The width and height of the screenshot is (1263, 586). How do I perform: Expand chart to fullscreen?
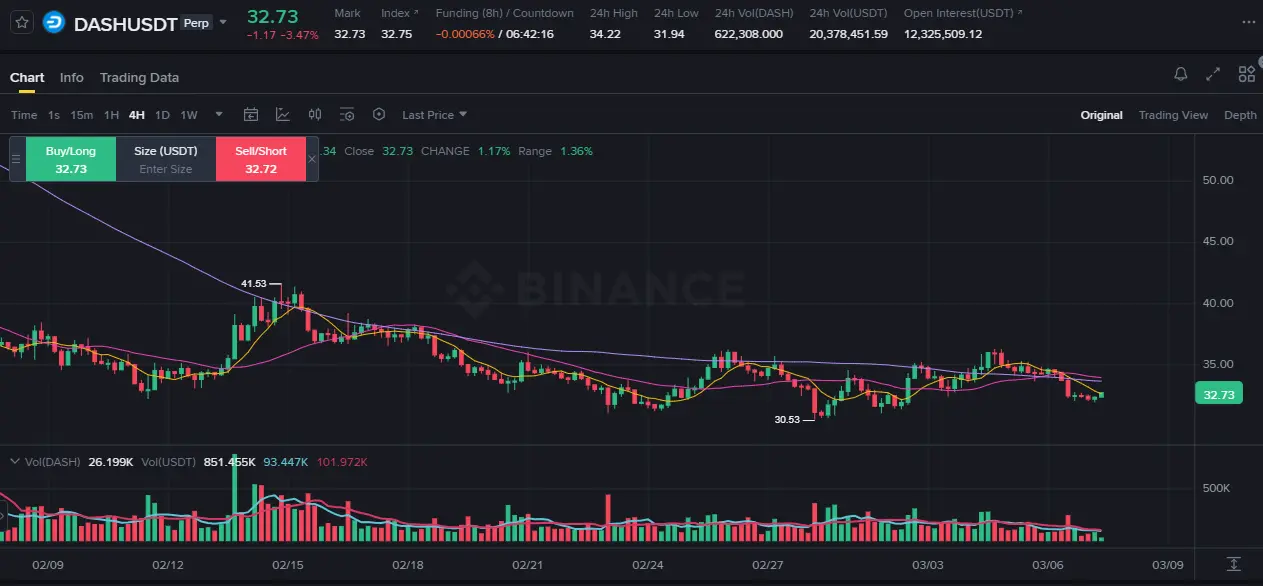[1213, 74]
